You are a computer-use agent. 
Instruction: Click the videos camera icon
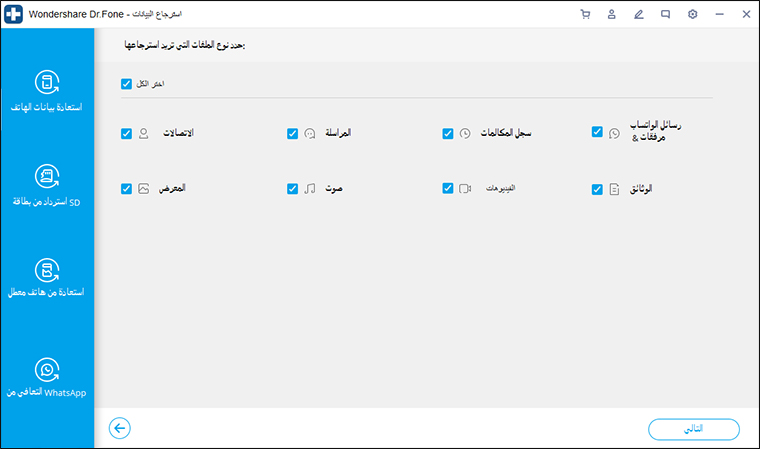465,189
